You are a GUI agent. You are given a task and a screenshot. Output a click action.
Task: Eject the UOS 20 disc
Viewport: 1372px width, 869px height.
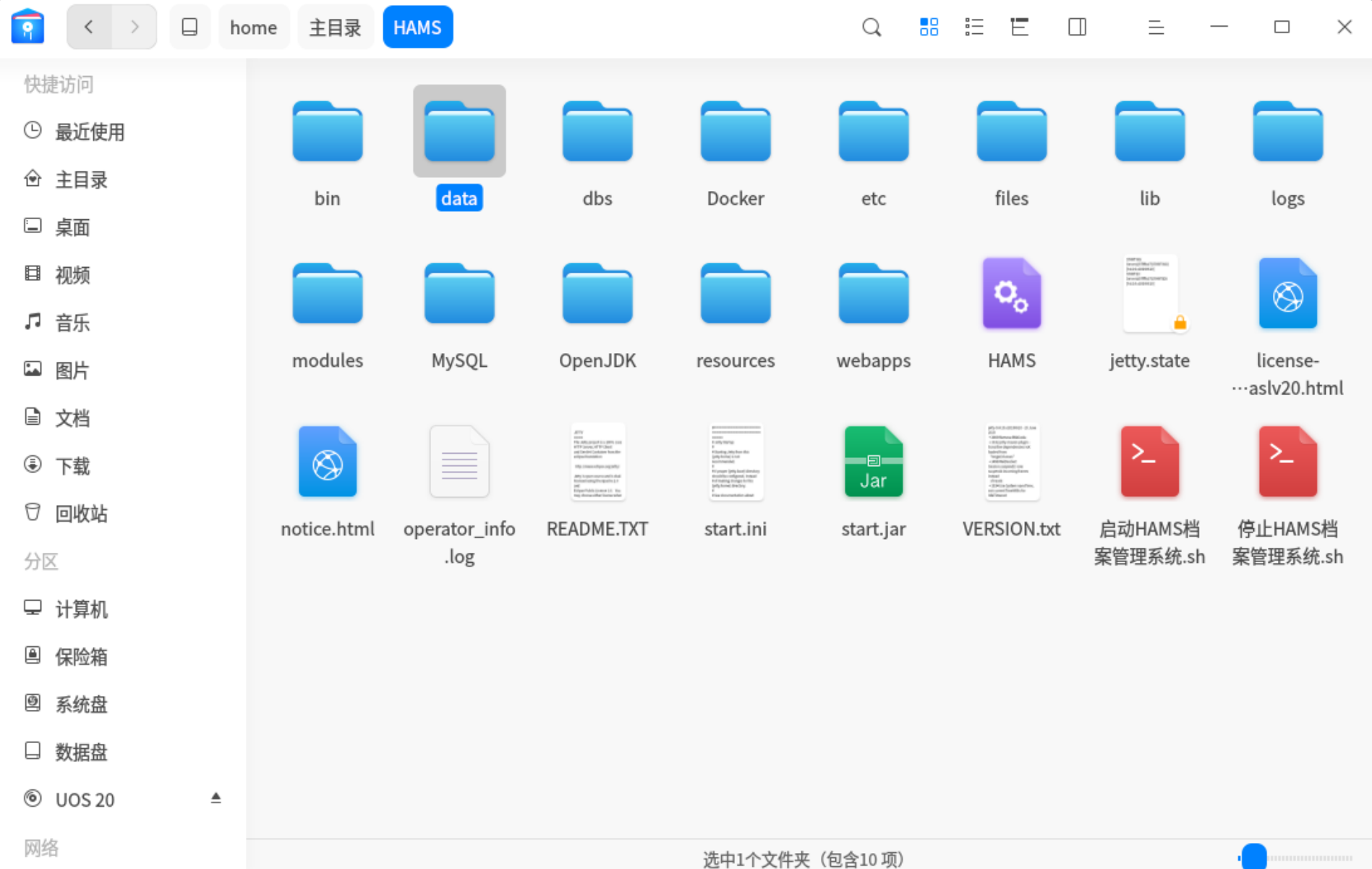[216, 797]
